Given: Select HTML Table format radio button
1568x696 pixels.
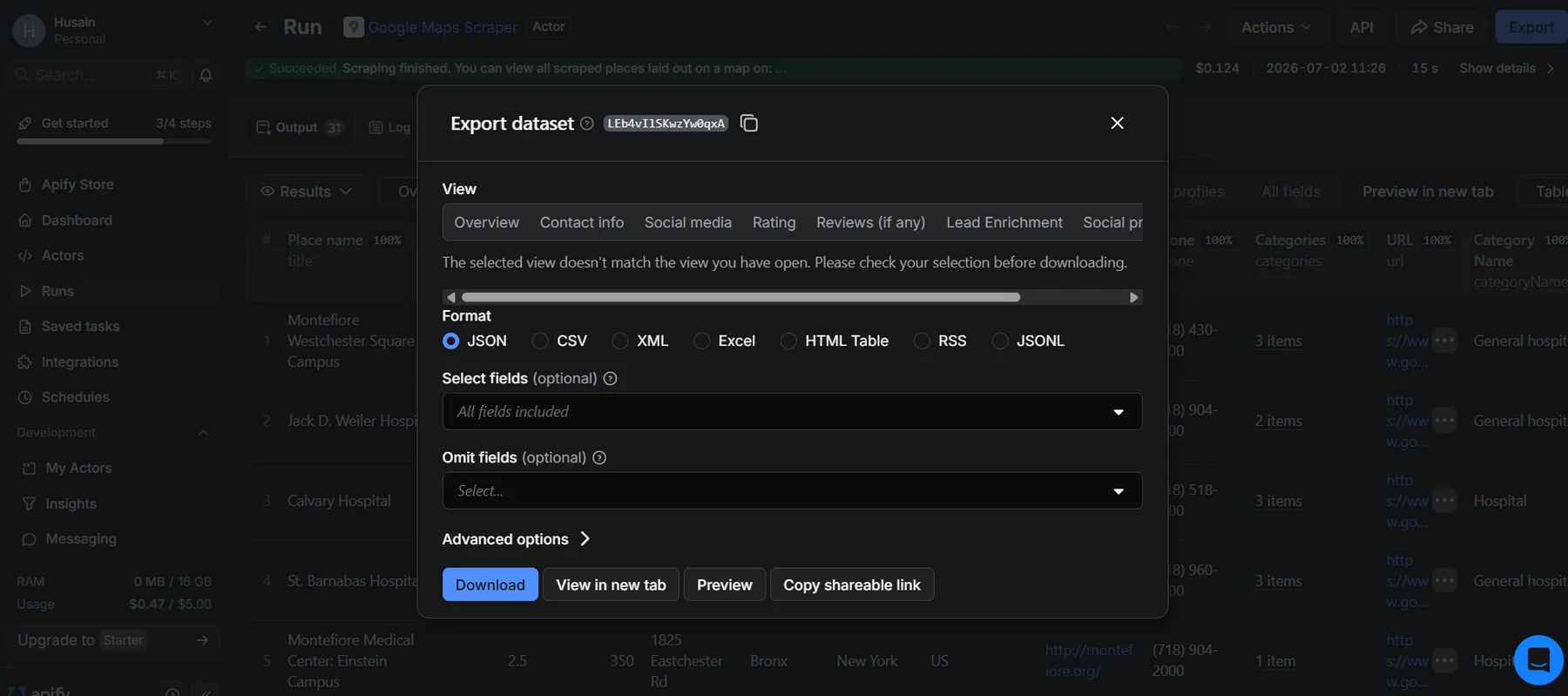Looking at the screenshot, I should click(x=788, y=341).
